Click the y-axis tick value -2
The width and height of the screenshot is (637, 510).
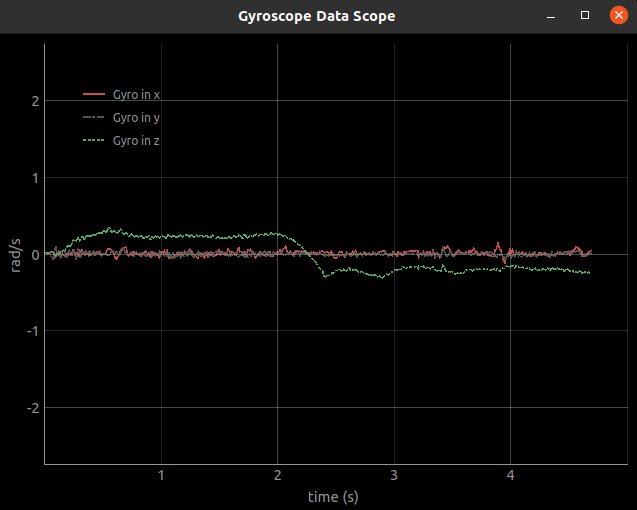point(33,408)
